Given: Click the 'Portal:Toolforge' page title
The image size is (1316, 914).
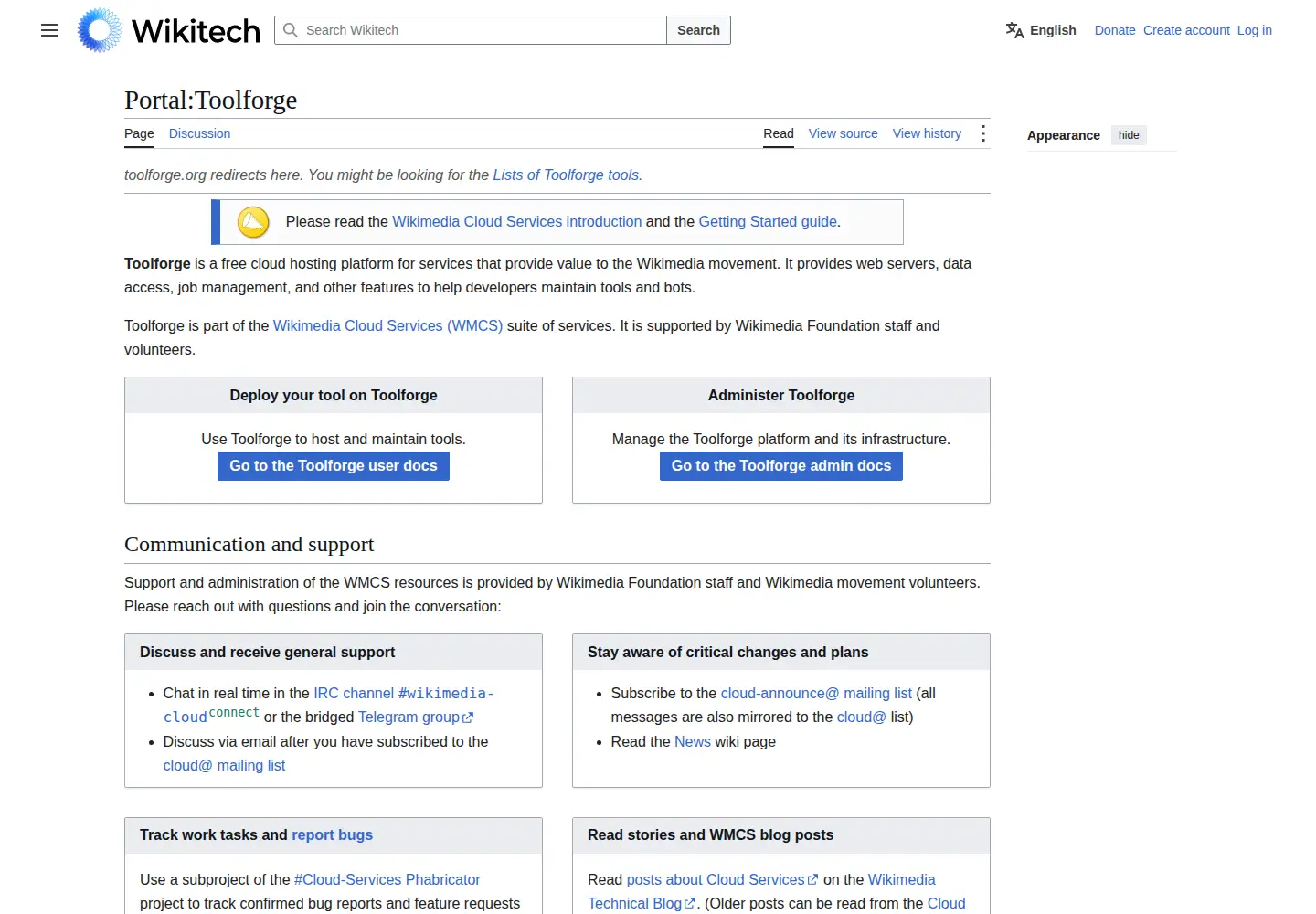Looking at the screenshot, I should coord(211,100).
